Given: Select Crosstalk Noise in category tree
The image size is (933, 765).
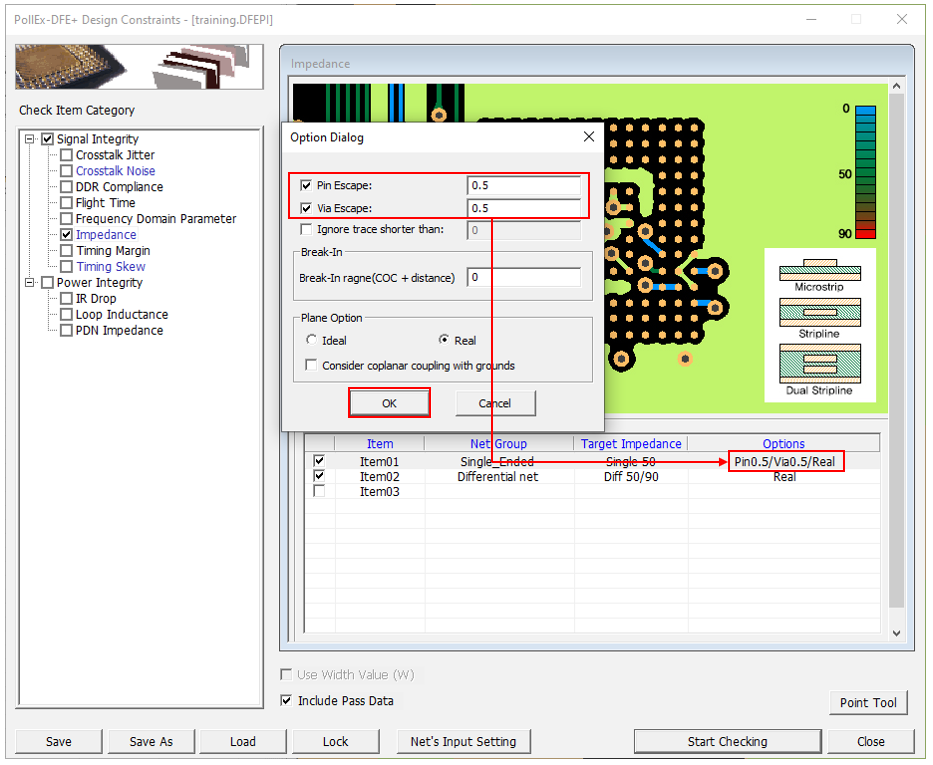Looking at the screenshot, I should point(115,171).
